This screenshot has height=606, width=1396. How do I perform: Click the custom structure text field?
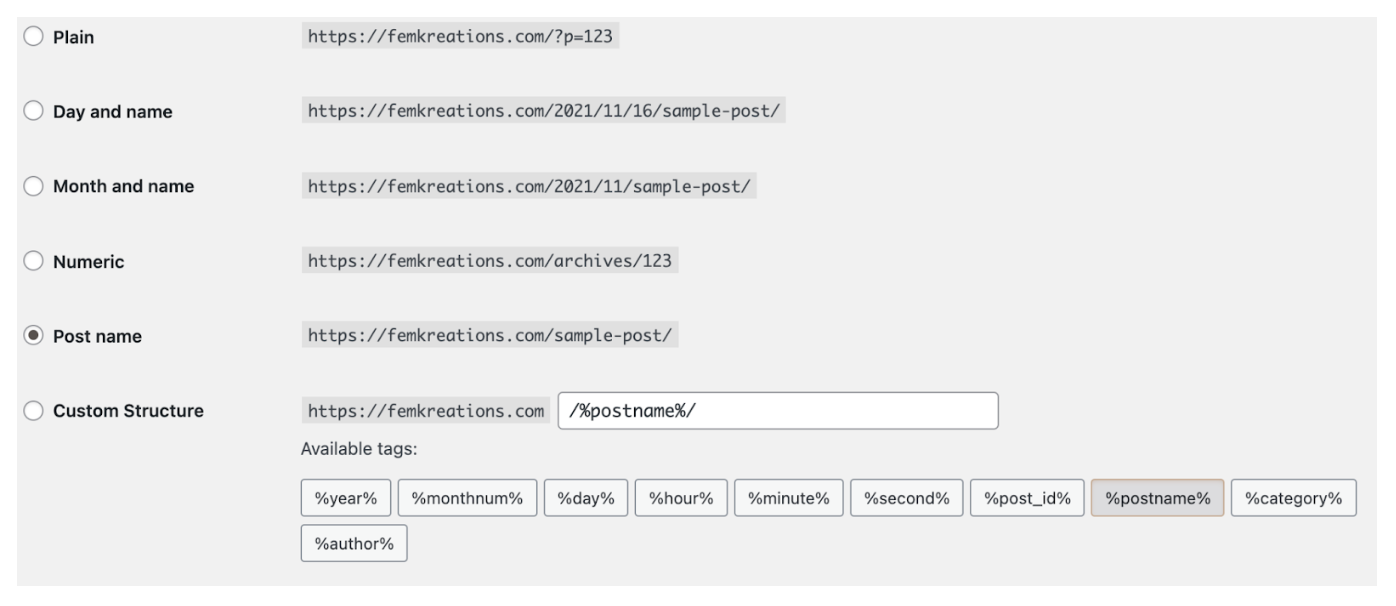(778, 411)
